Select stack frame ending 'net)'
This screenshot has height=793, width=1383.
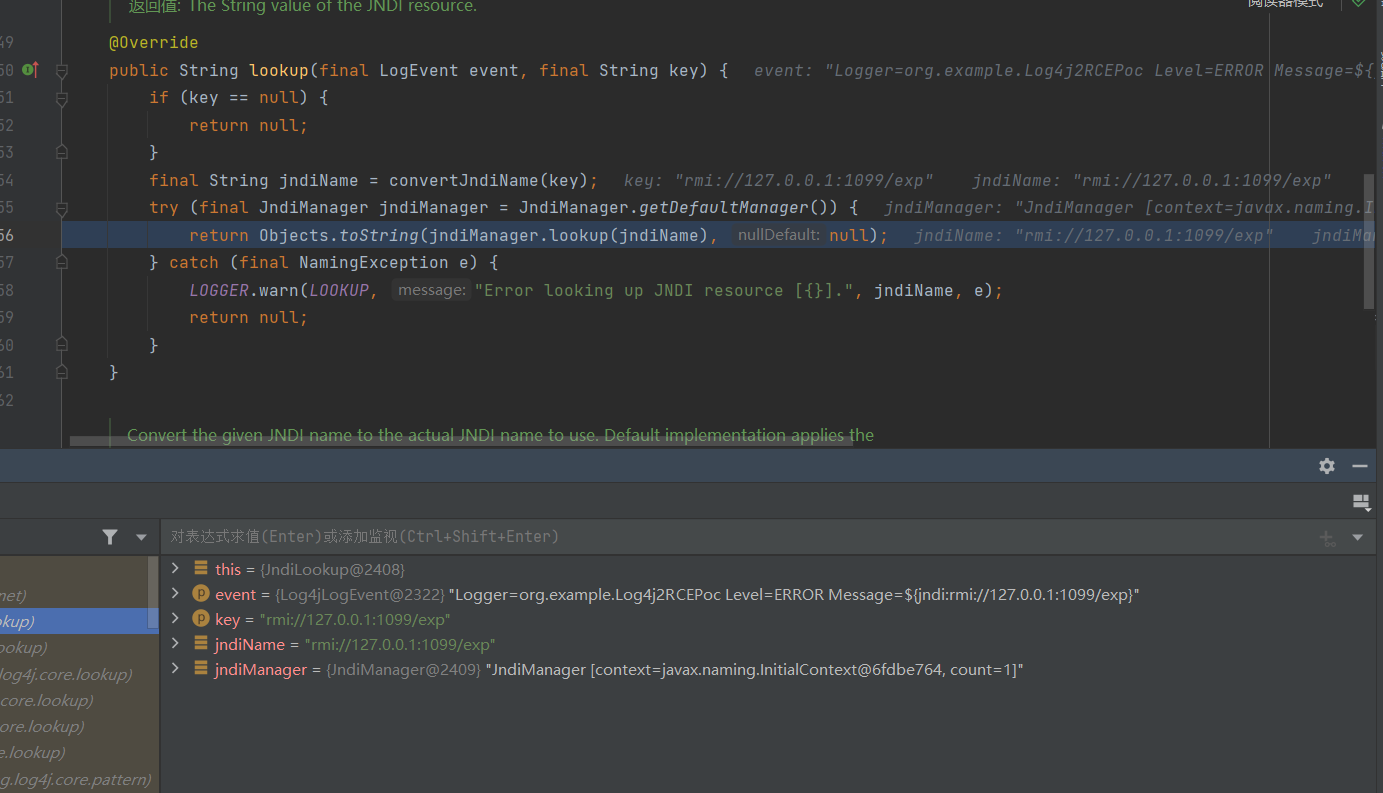[x=73, y=595]
